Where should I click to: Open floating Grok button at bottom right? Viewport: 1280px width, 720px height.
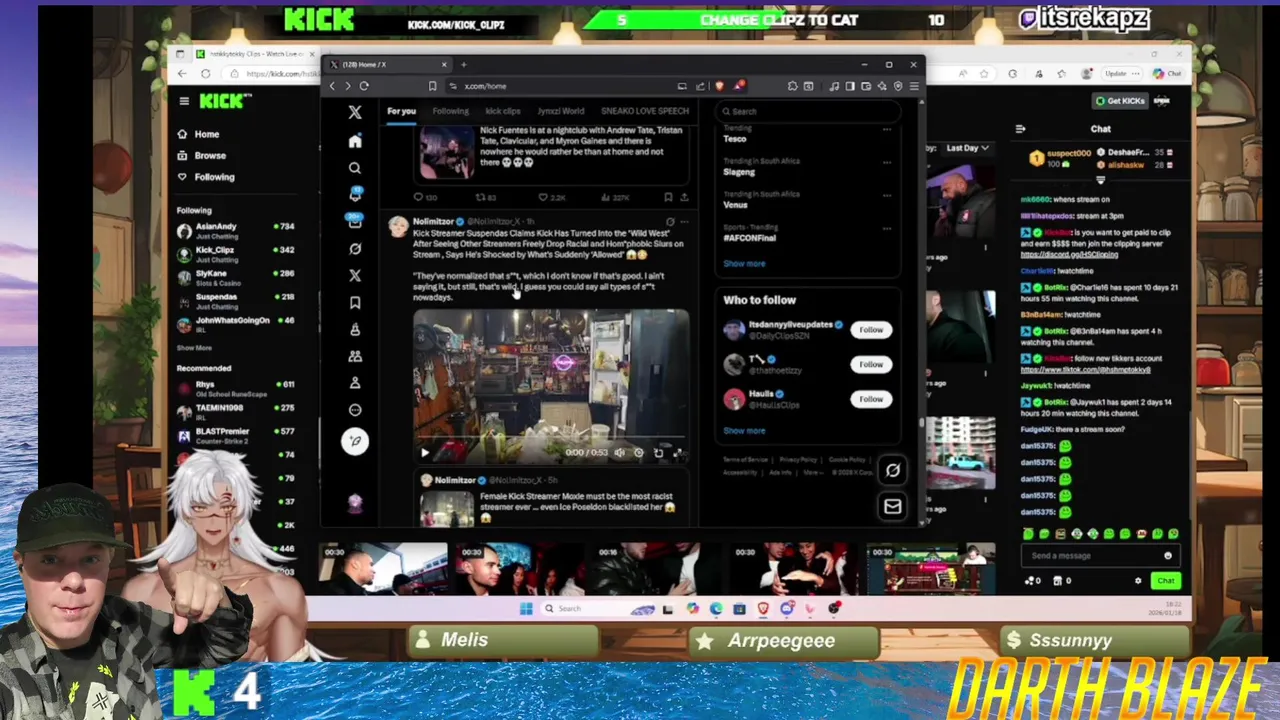click(x=892, y=470)
